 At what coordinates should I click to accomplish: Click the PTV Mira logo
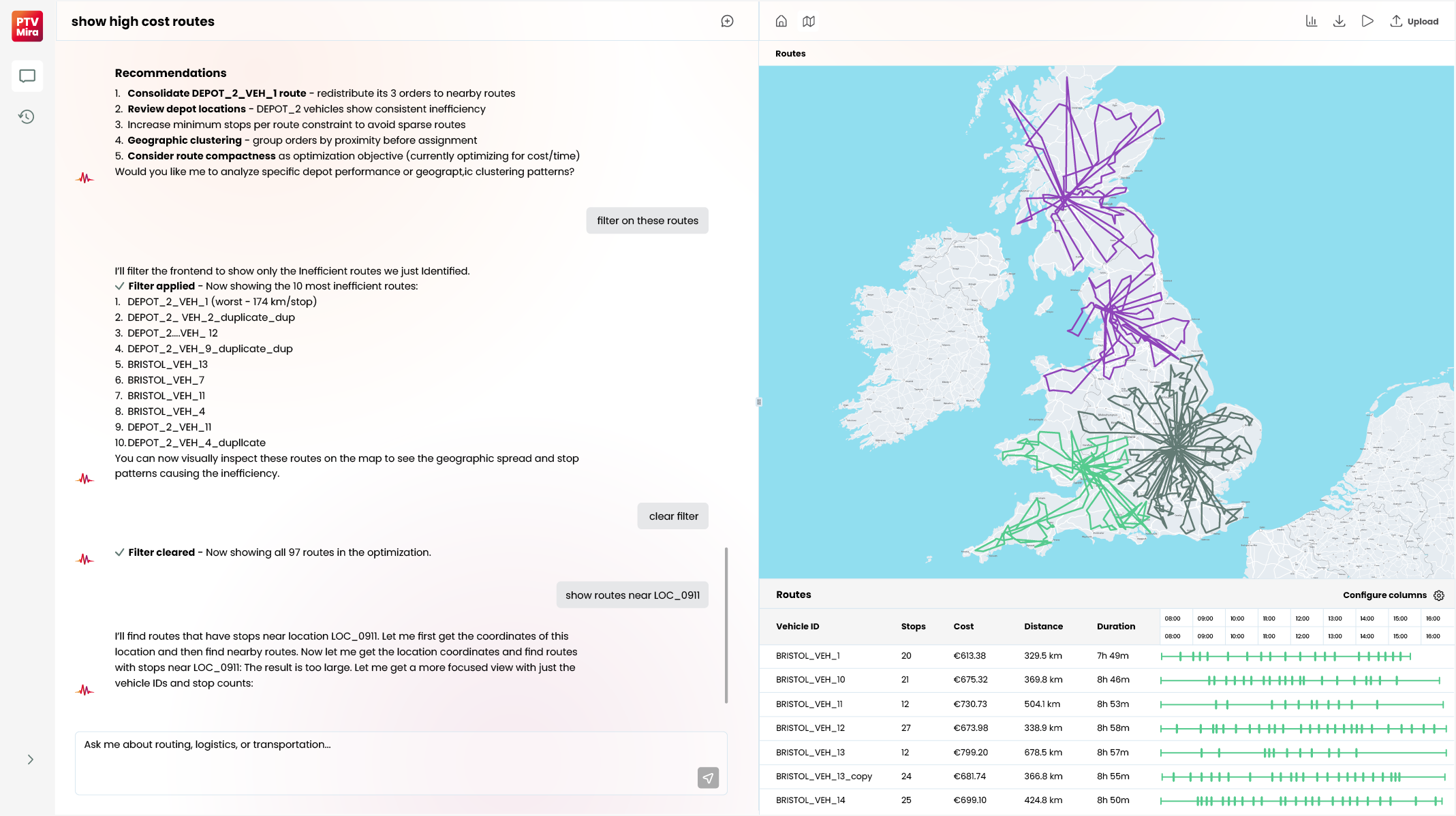27,26
